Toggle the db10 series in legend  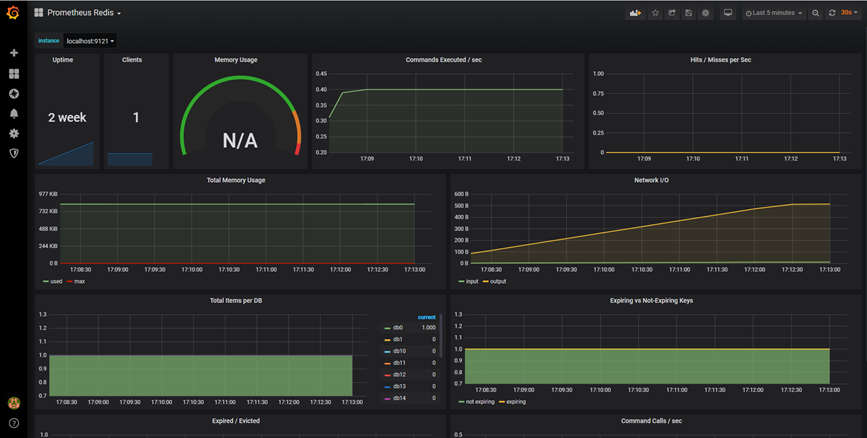pos(399,351)
